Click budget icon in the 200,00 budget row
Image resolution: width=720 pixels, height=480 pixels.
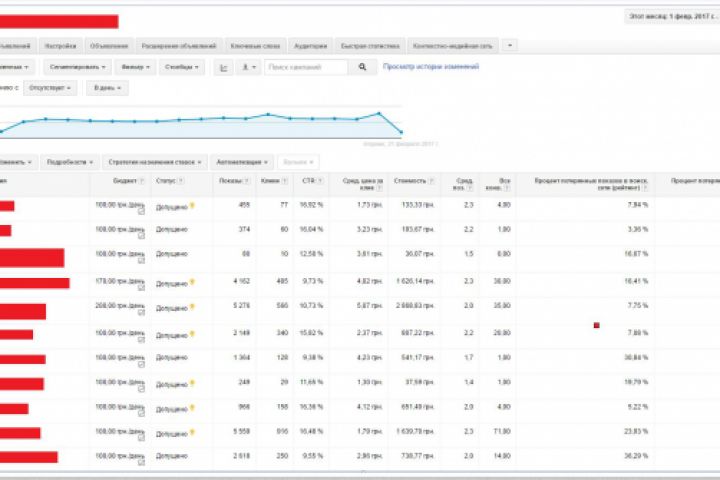click(141, 312)
